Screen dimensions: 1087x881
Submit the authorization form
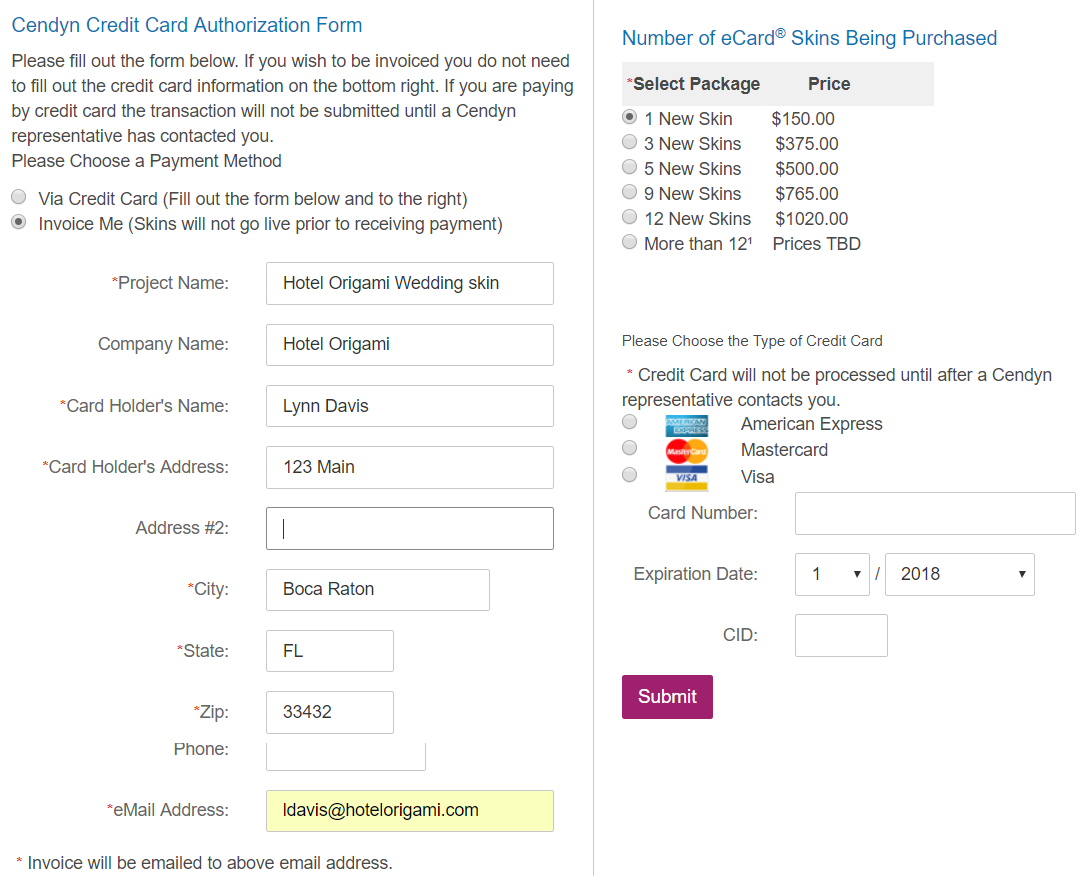667,697
